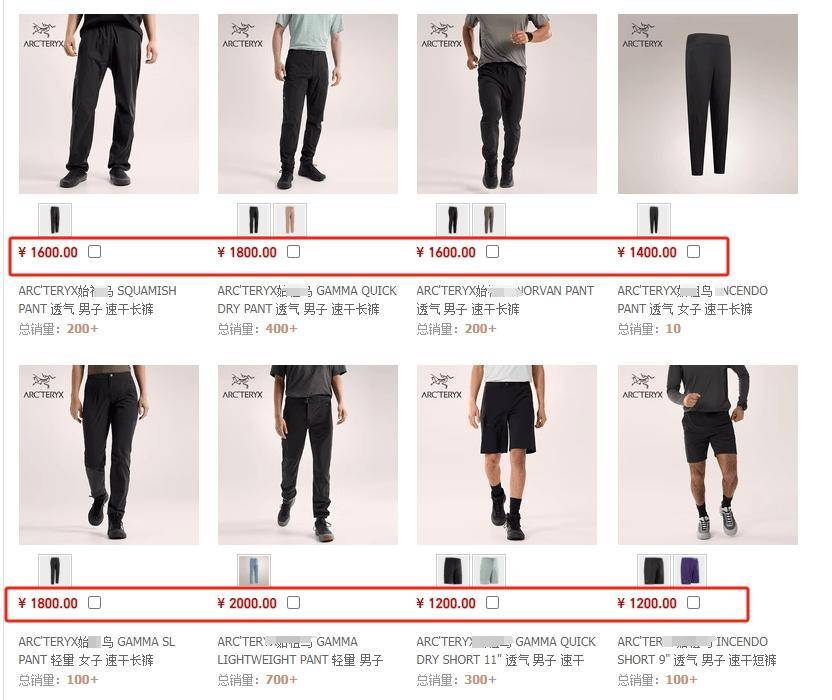
Task: Pick the purple Incendo Short swatch
Action: click(690, 570)
